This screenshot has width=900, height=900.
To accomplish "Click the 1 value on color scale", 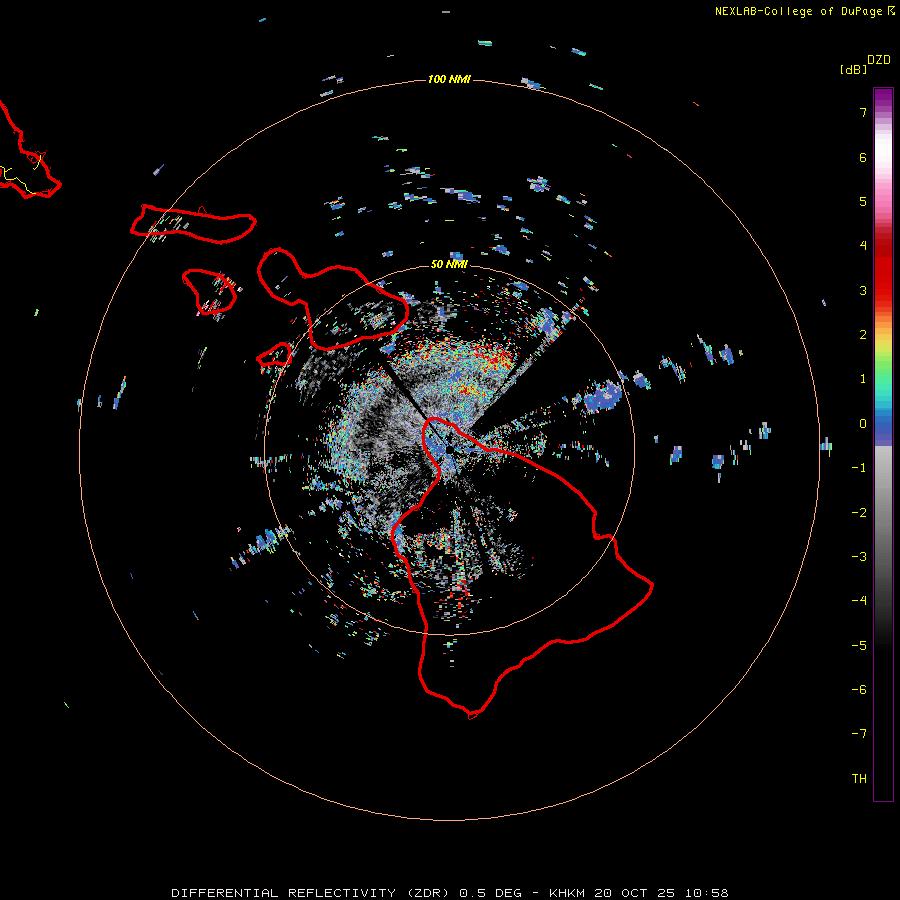I will coord(863,379).
